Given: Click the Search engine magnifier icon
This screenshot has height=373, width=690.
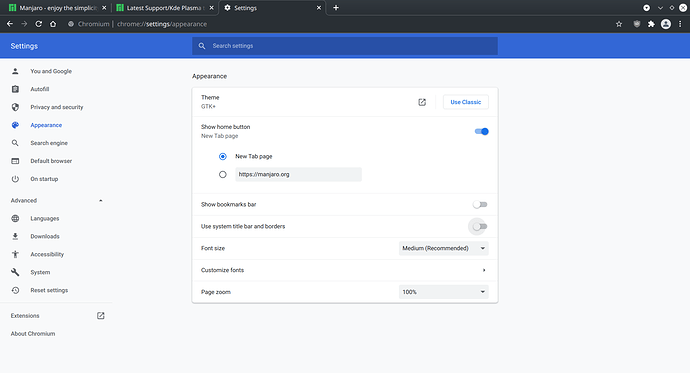Looking at the screenshot, I should tap(15, 143).
